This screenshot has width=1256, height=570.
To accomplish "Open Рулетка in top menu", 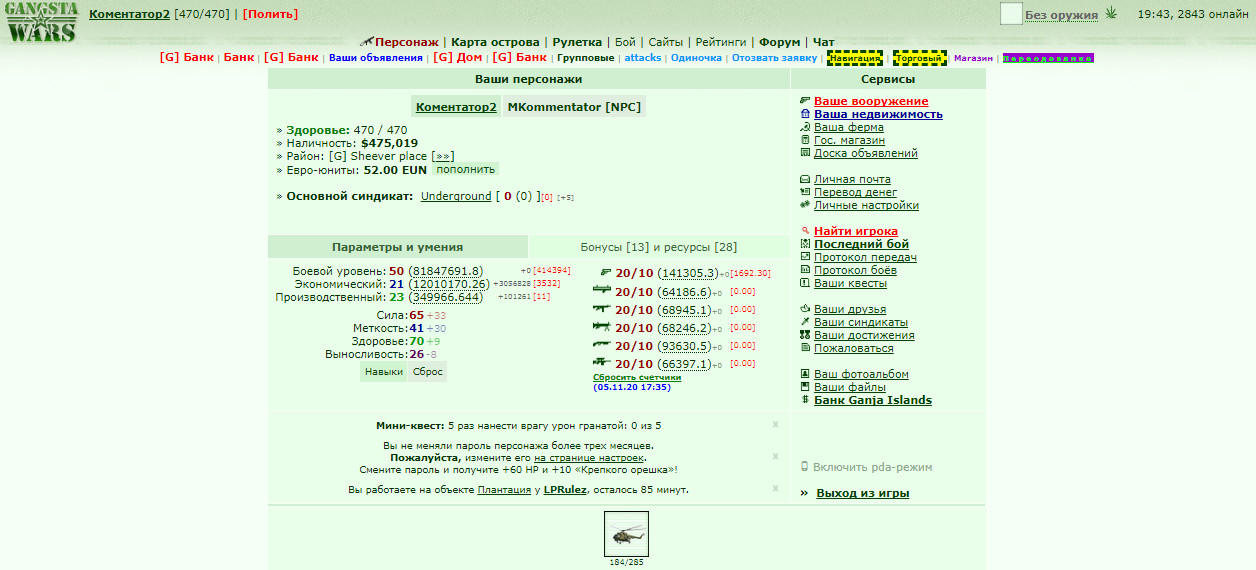I will pyautogui.click(x=577, y=42).
